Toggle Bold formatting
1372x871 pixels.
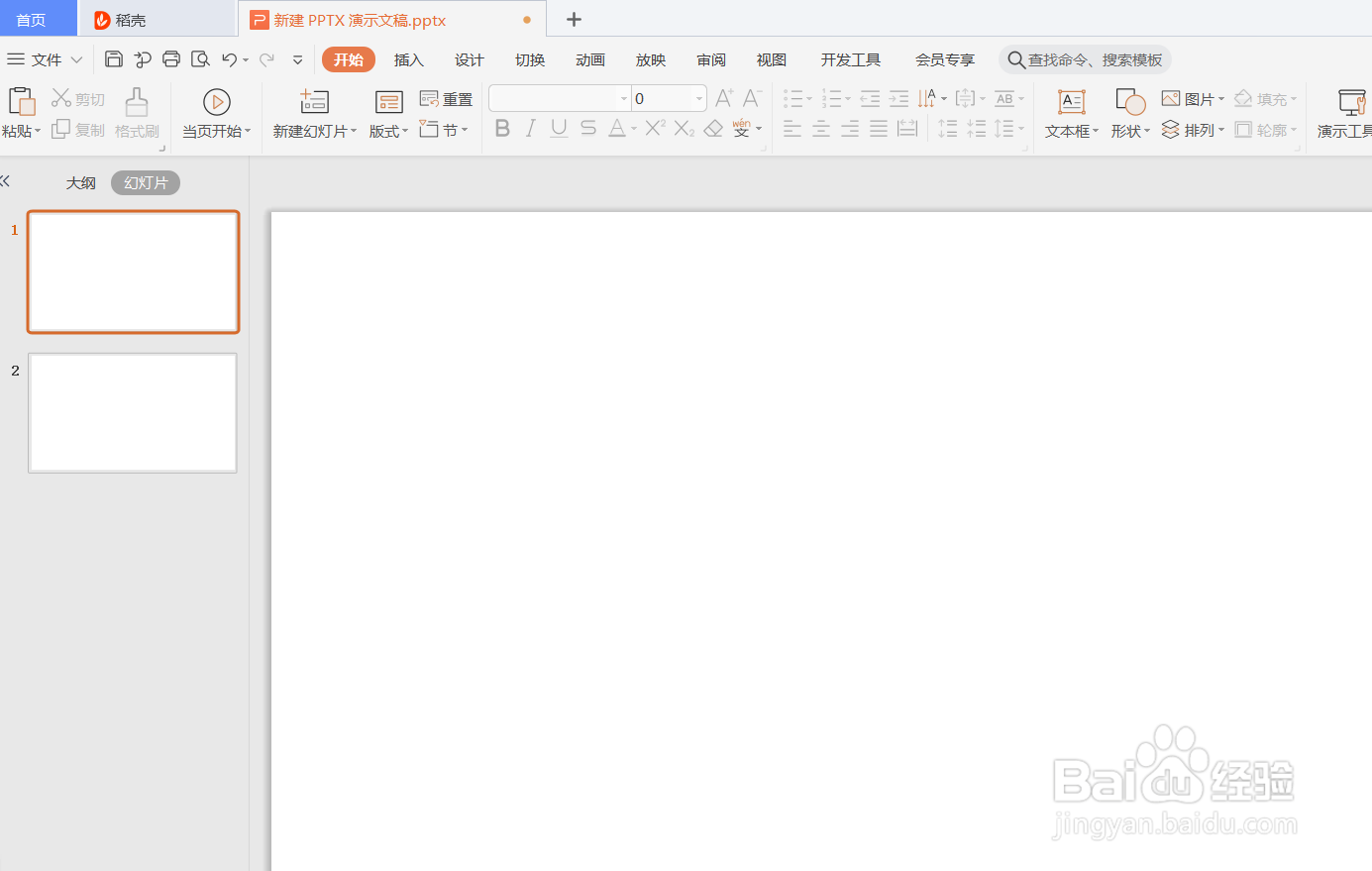click(x=502, y=129)
